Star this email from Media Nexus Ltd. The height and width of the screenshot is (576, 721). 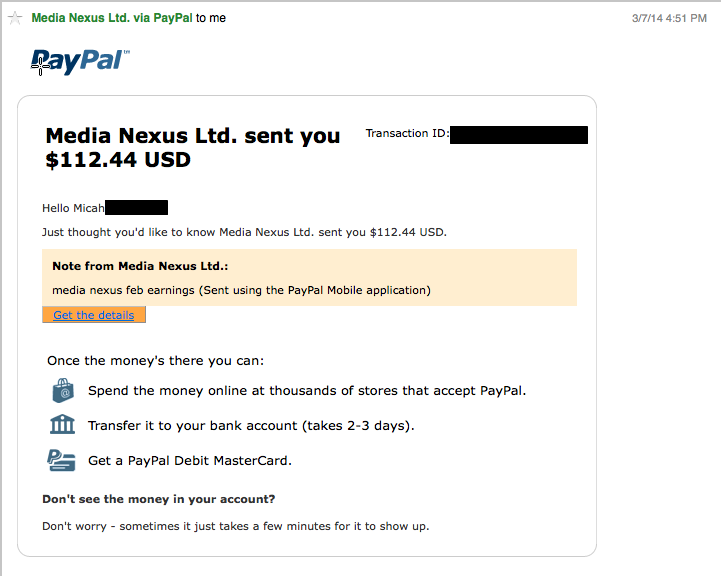click(15, 18)
